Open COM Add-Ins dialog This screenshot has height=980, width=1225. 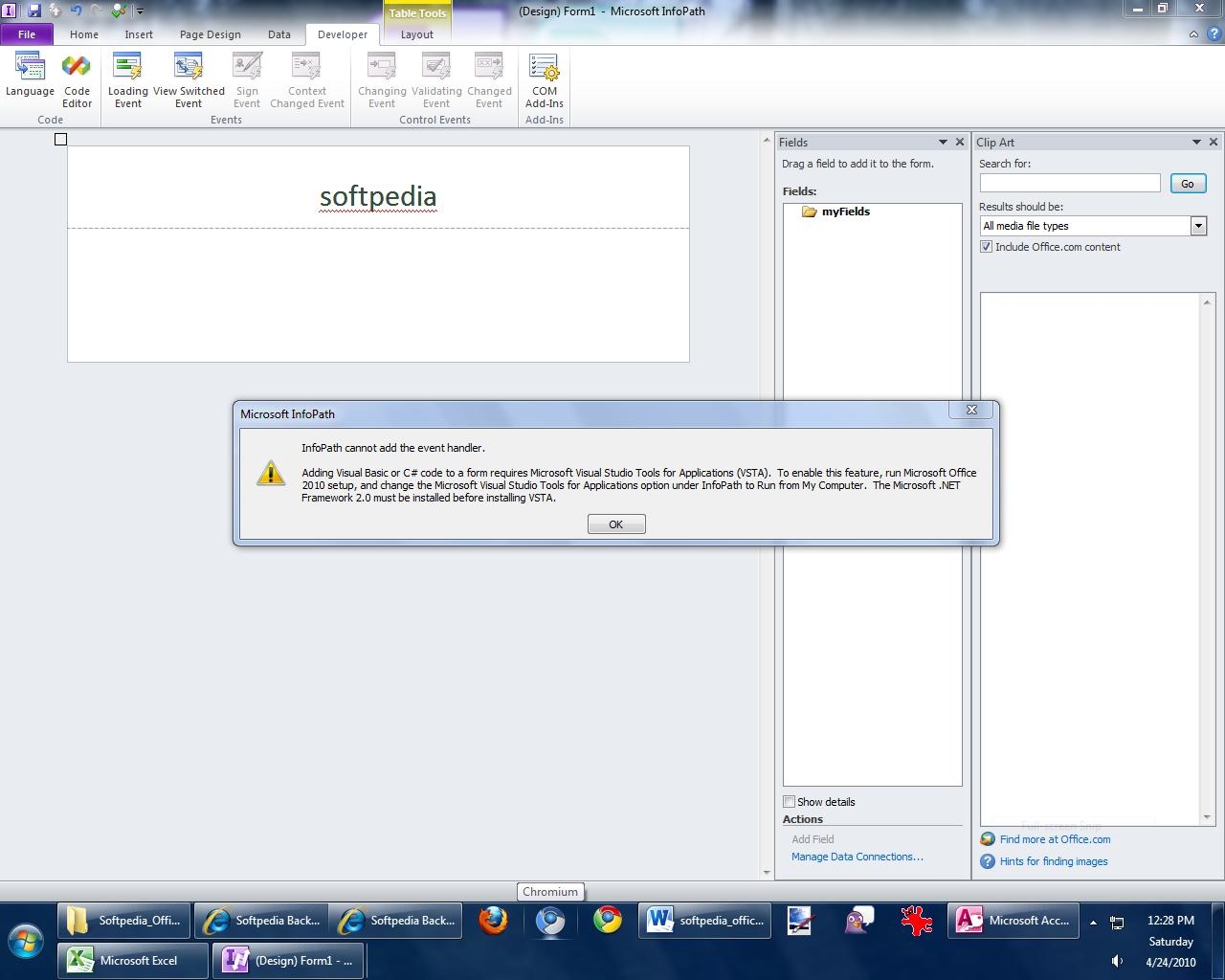[x=544, y=80]
